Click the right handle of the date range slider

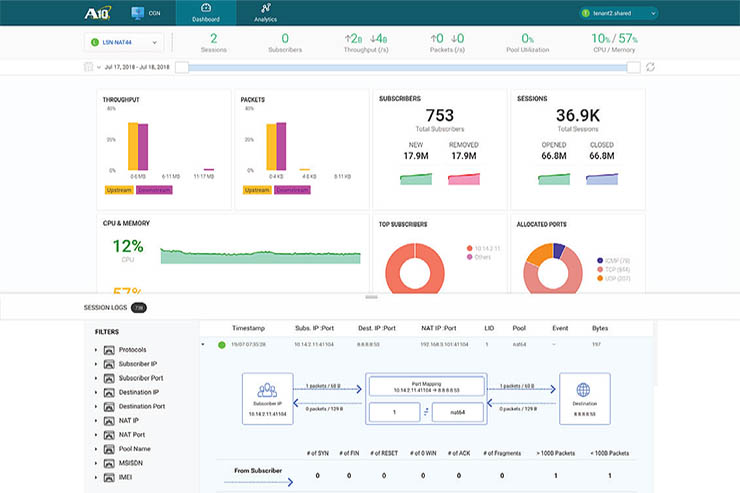[633, 67]
